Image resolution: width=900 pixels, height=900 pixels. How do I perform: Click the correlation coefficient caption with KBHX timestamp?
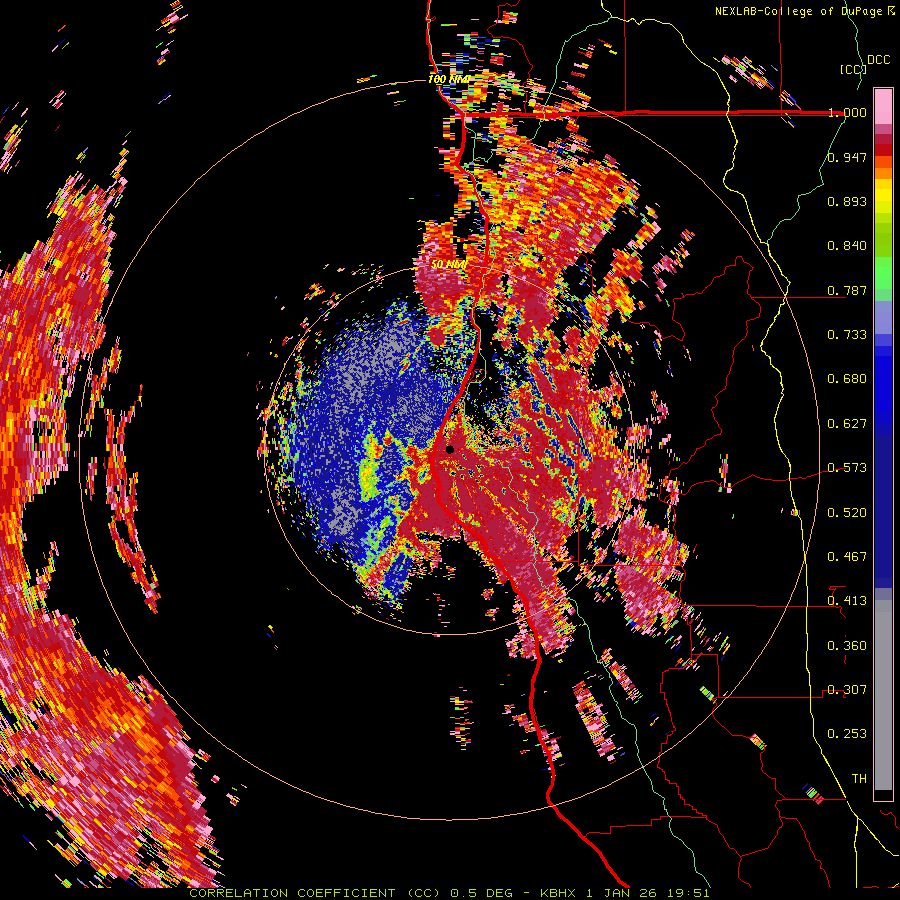click(x=449, y=893)
